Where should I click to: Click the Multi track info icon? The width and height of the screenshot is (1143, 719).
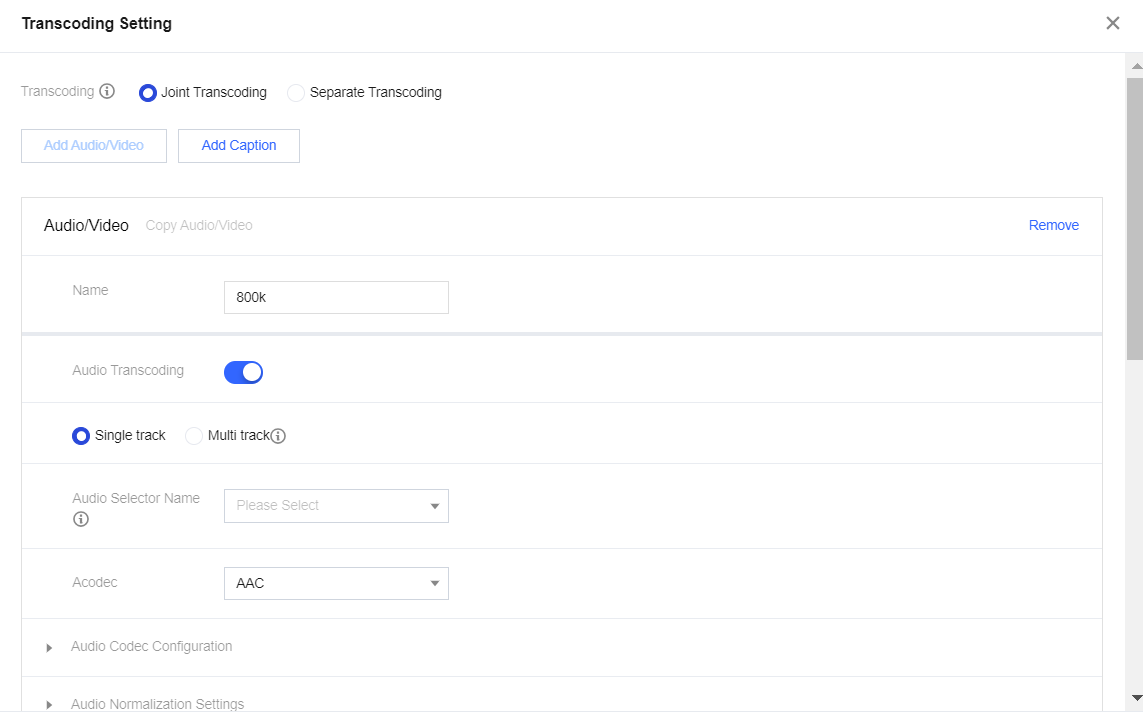pyautogui.click(x=279, y=436)
